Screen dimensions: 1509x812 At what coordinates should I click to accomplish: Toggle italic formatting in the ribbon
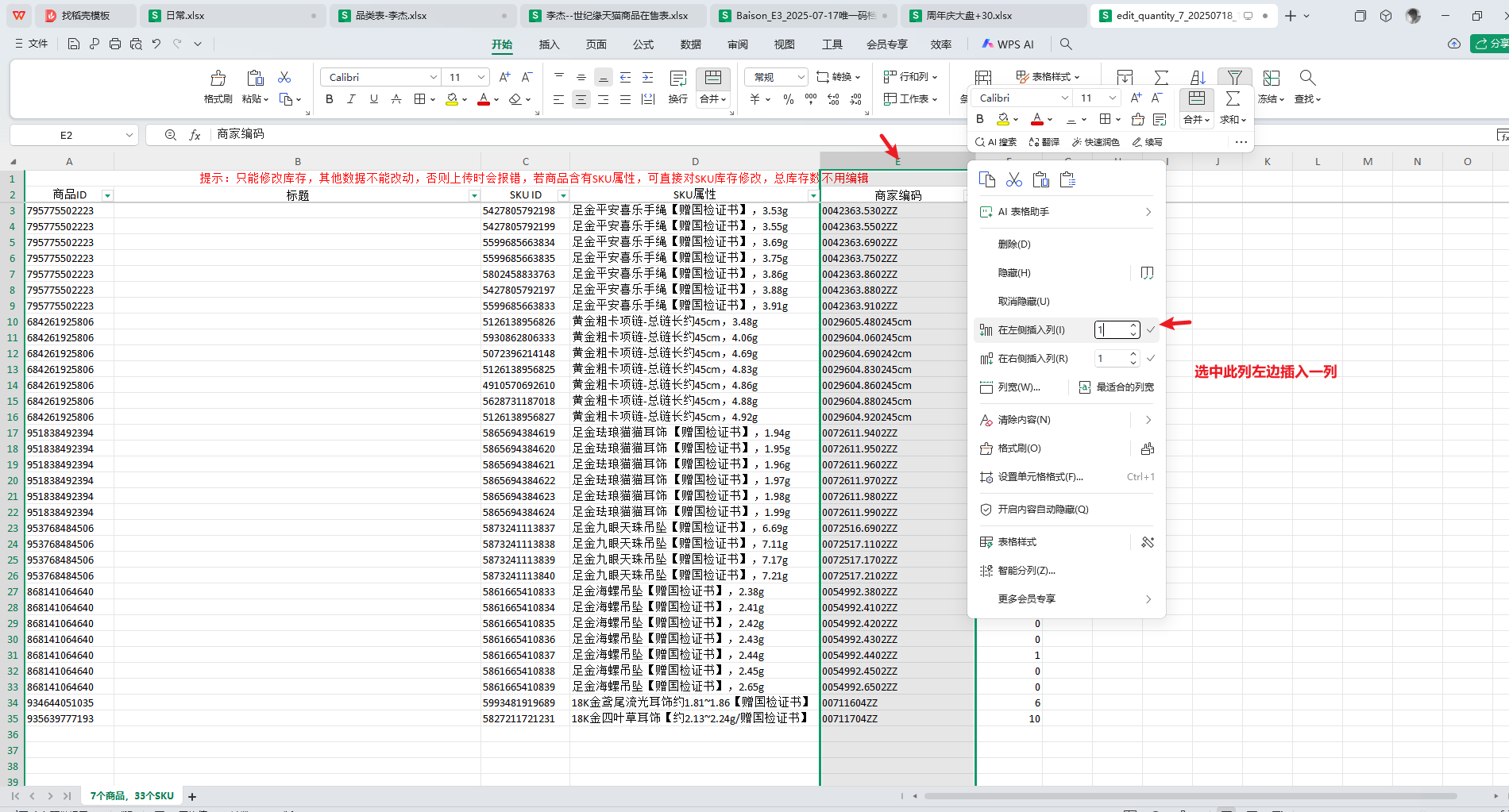tap(351, 99)
